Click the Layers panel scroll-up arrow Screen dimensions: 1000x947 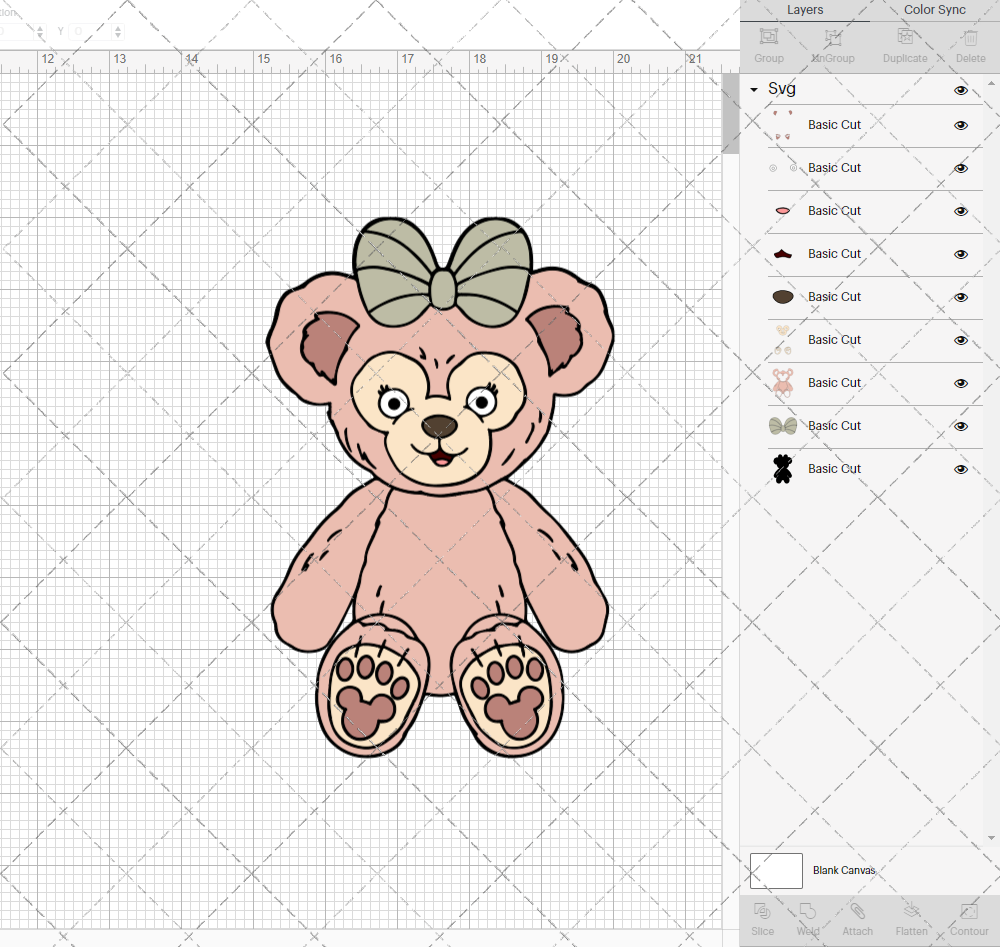991,83
